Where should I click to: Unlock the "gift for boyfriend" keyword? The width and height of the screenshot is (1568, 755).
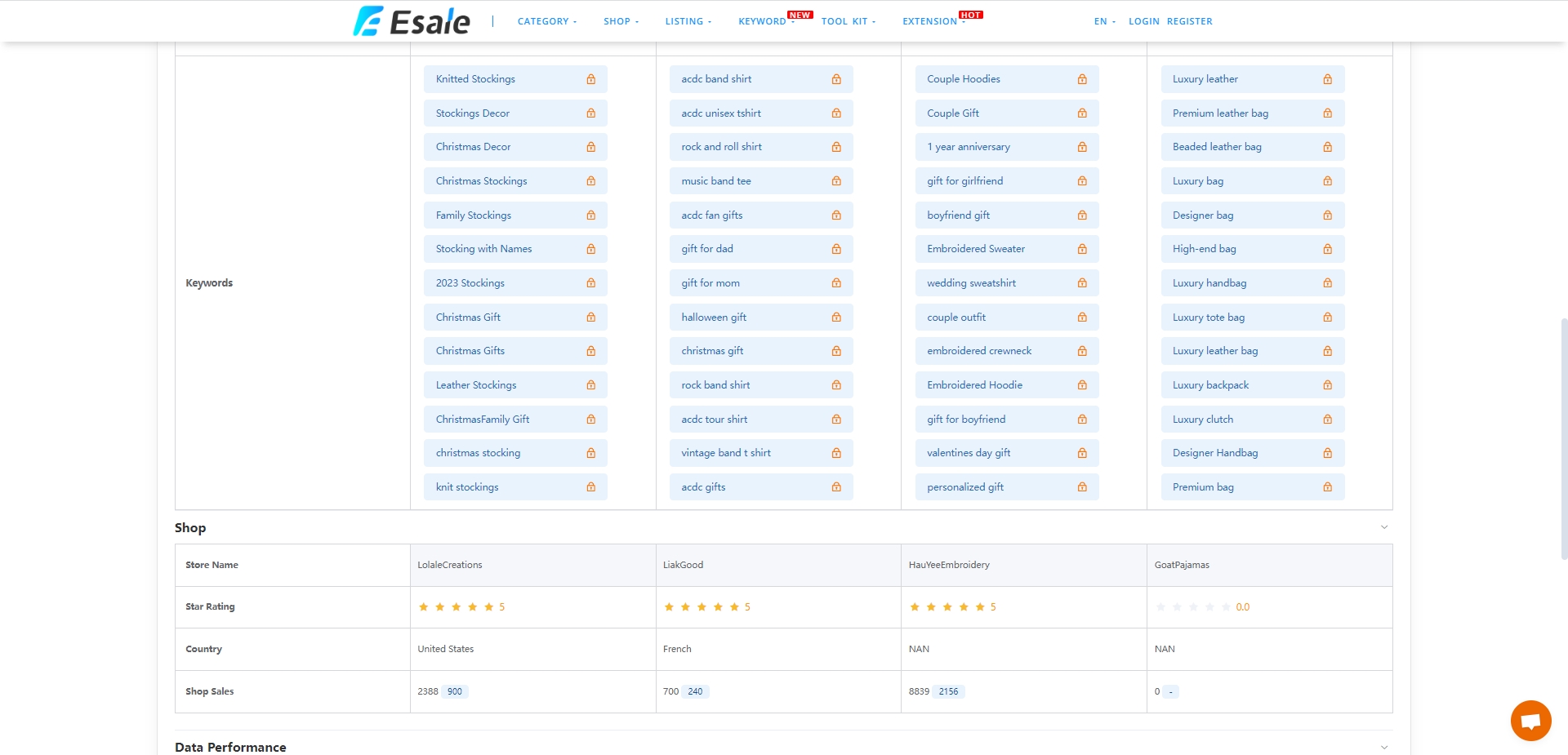1081,419
